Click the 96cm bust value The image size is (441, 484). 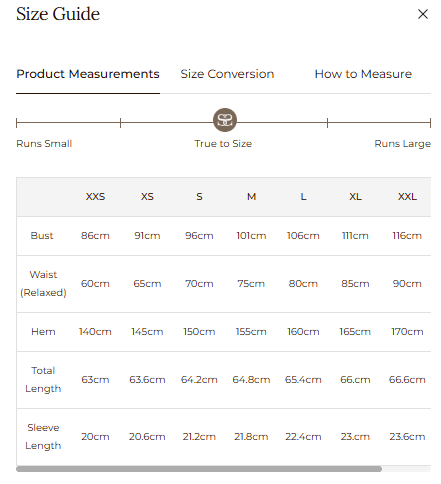(x=199, y=236)
